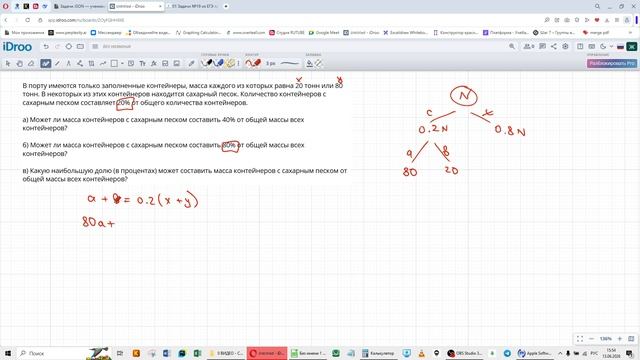Viewport: 640px width, 360px height.
Task: Select the eyedropper color picker tool
Action: pos(191,63)
